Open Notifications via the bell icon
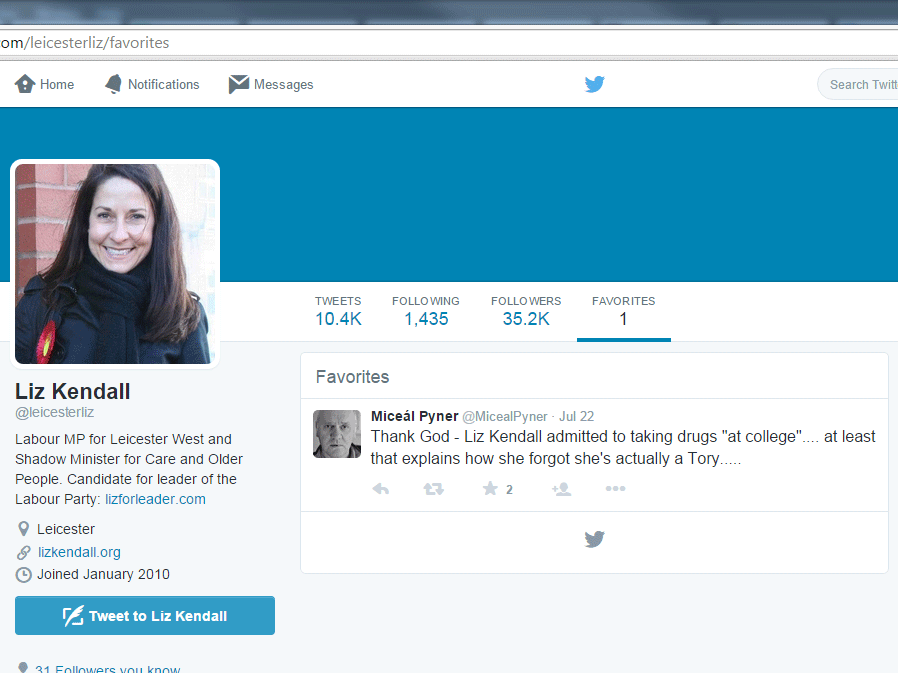The width and height of the screenshot is (898, 673). [114, 84]
